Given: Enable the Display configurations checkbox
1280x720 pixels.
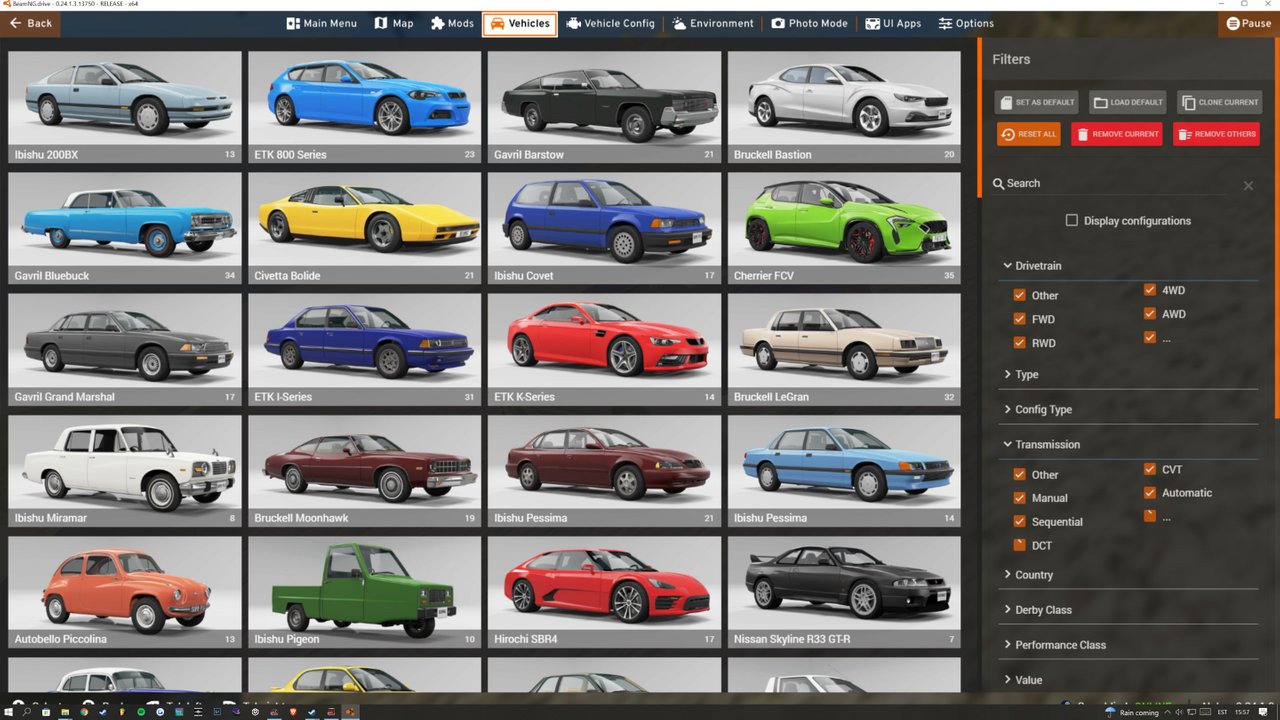Looking at the screenshot, I should click(1072, 220).
